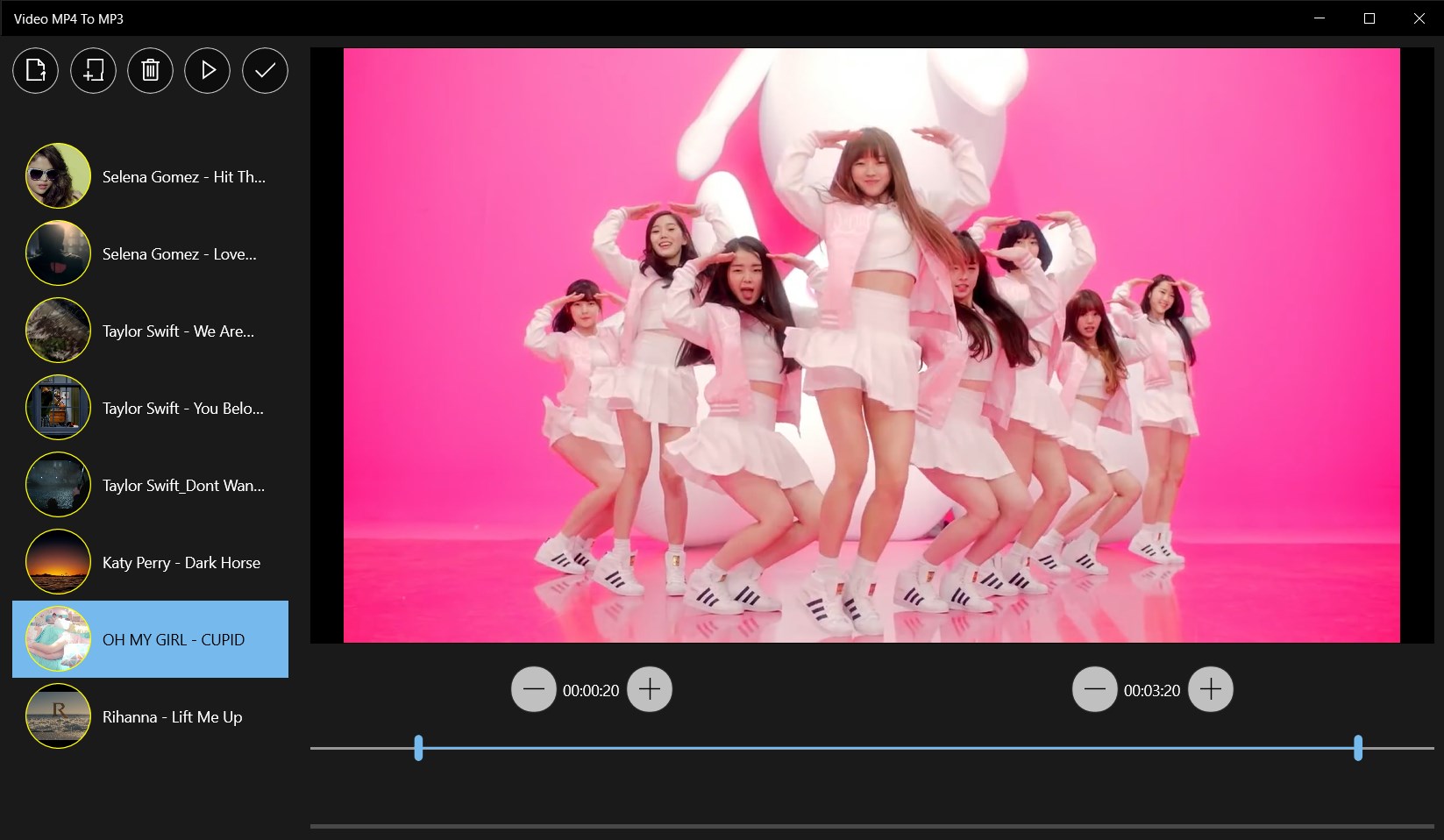
Task: Increase end time with plus button
Action: tap(1211, 689)
